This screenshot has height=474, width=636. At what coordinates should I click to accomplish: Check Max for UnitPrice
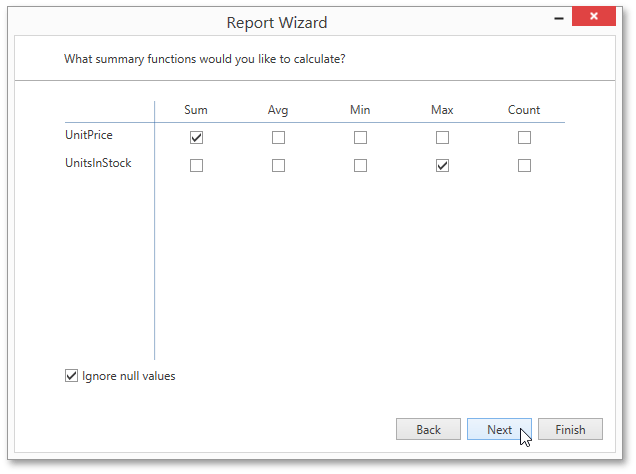[442, 137]
